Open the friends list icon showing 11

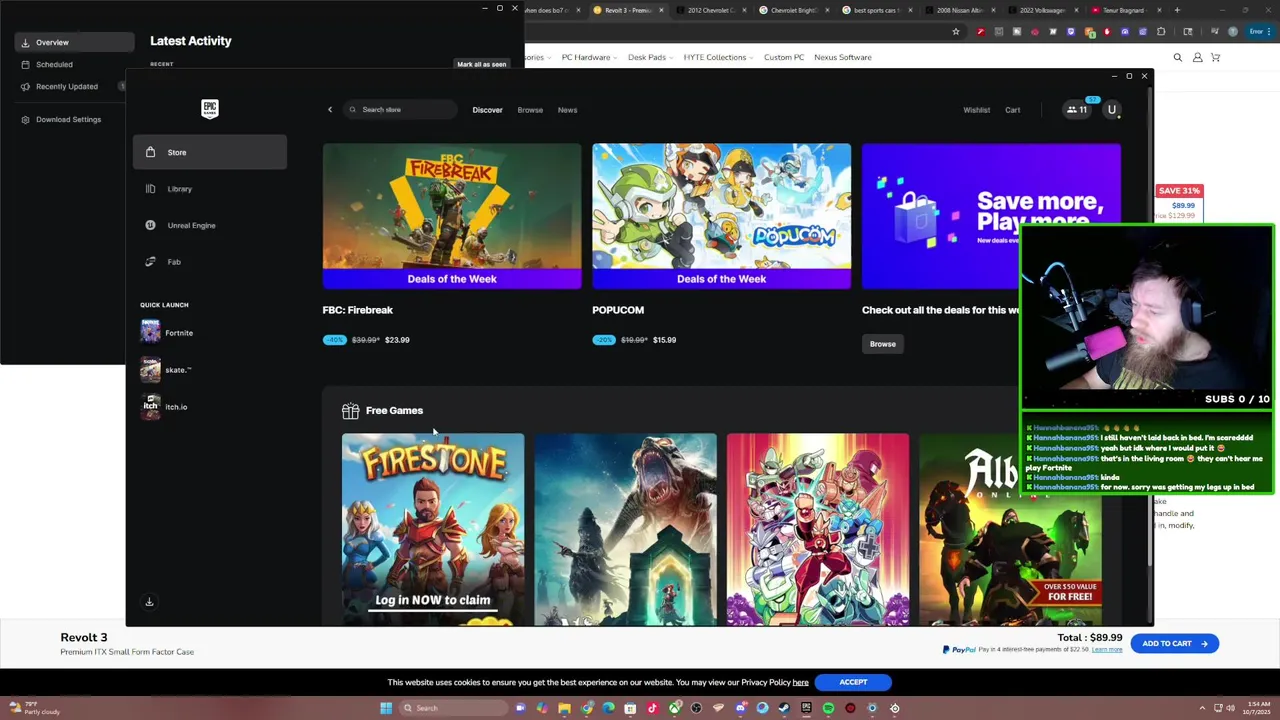1077,110
